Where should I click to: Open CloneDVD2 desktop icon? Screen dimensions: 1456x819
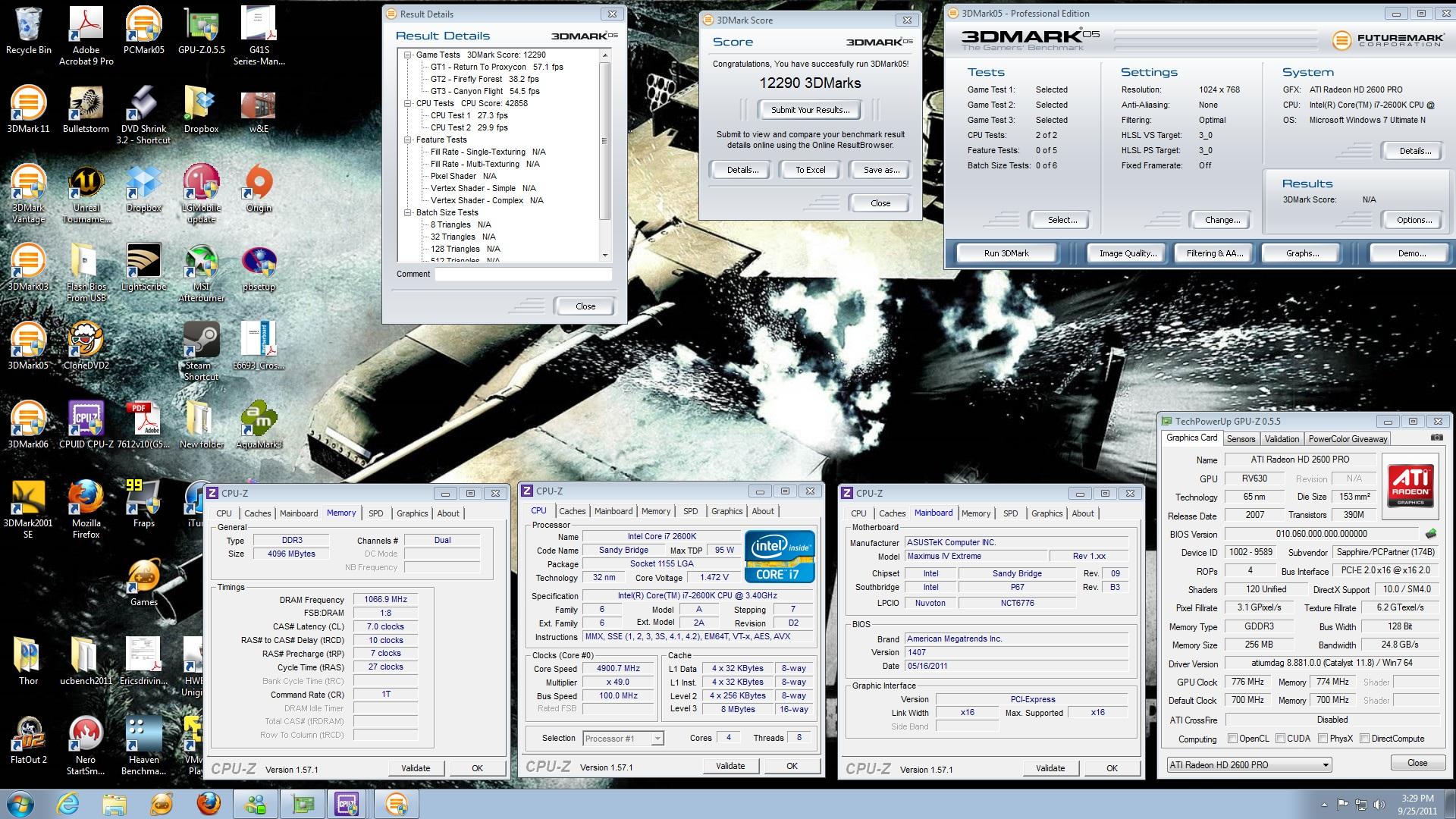86,346
